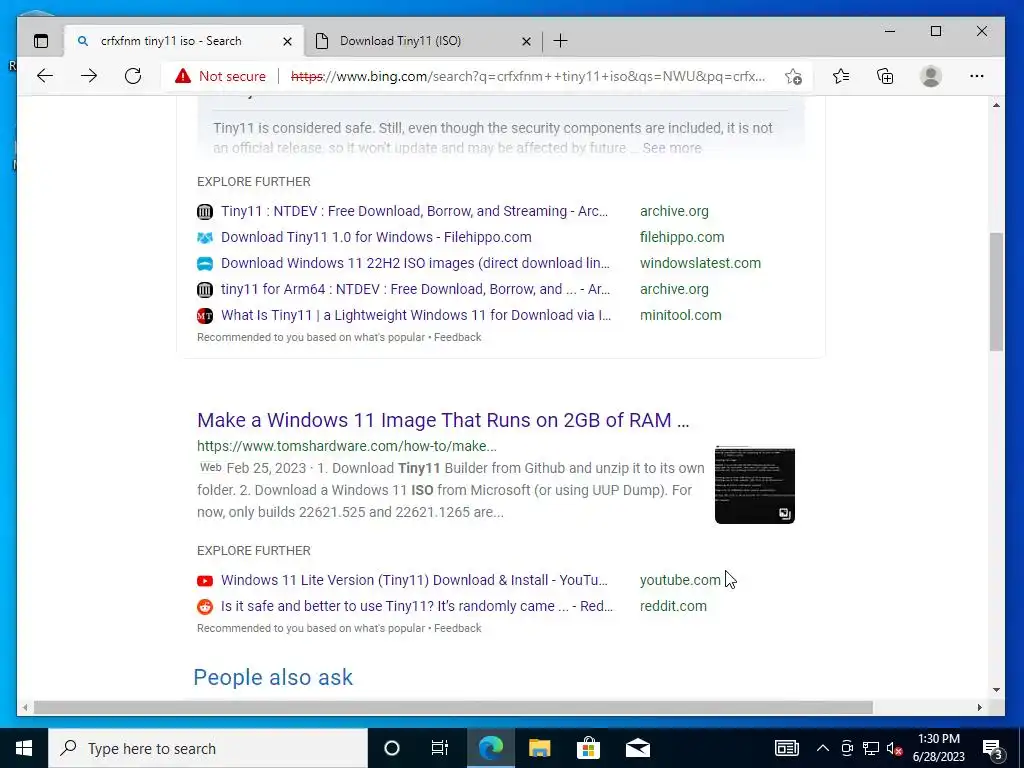Expand the snippet with See more

(x=672, y=148)
